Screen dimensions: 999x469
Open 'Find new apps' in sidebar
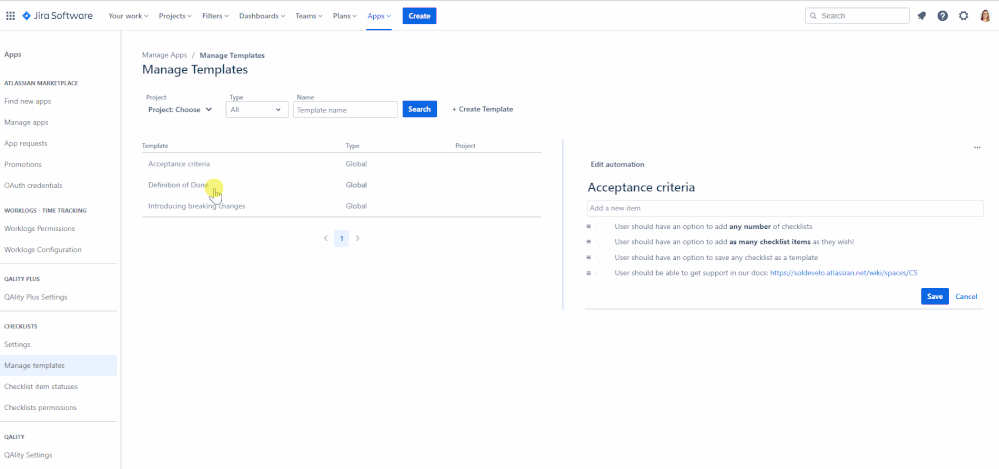pos(27,101)
